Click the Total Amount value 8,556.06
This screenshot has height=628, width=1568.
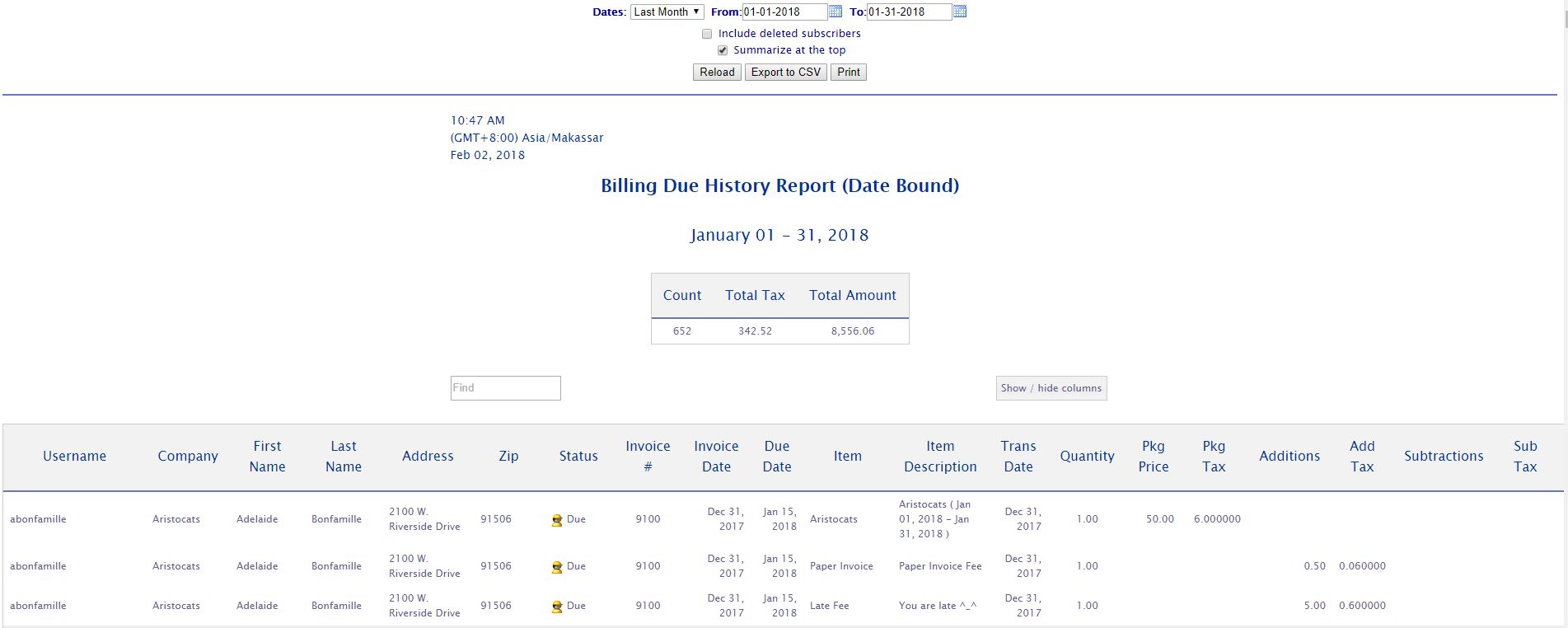(853, 331)
